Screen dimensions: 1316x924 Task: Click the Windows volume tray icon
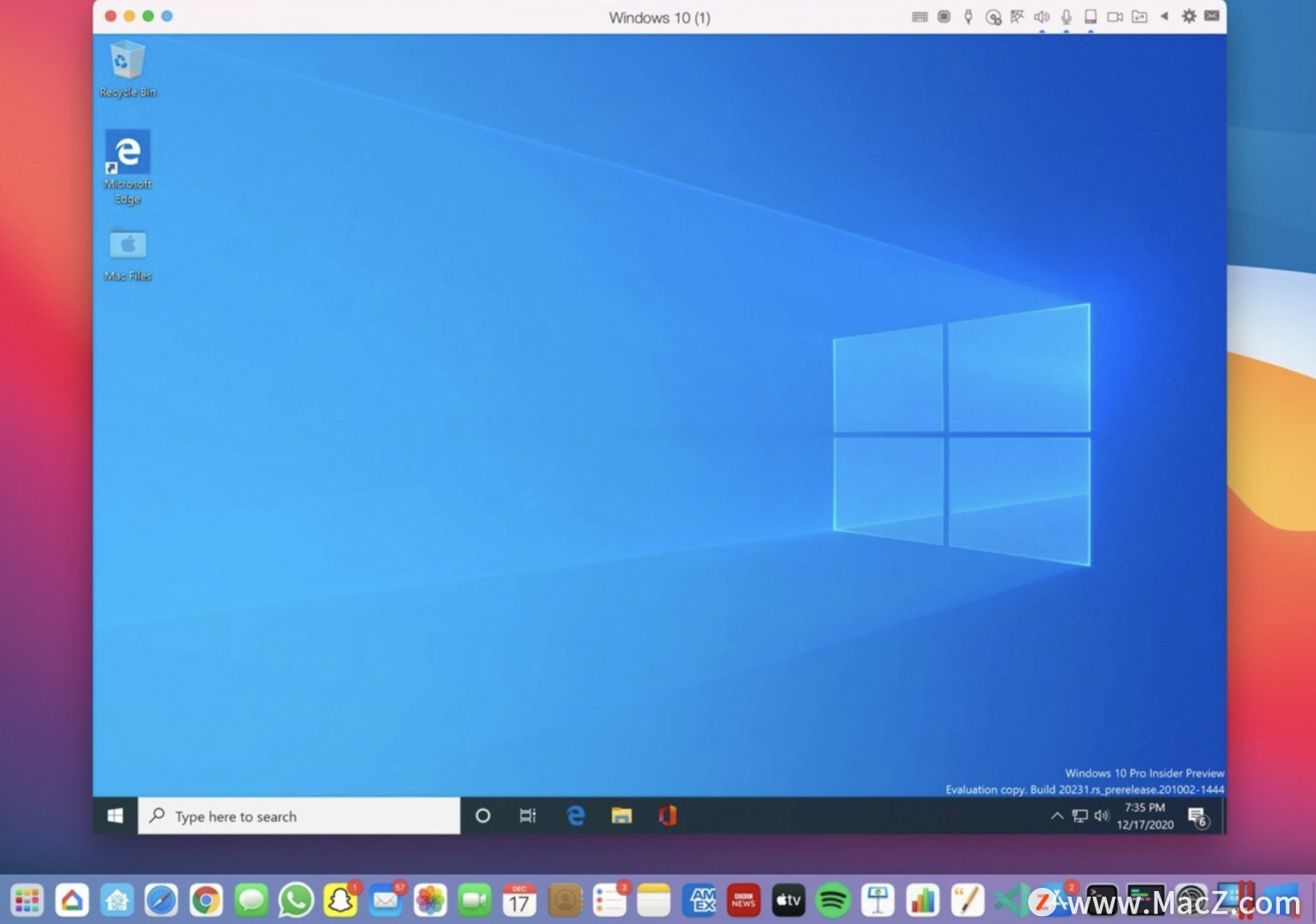pyautogui.click(x=1101, y=815)
